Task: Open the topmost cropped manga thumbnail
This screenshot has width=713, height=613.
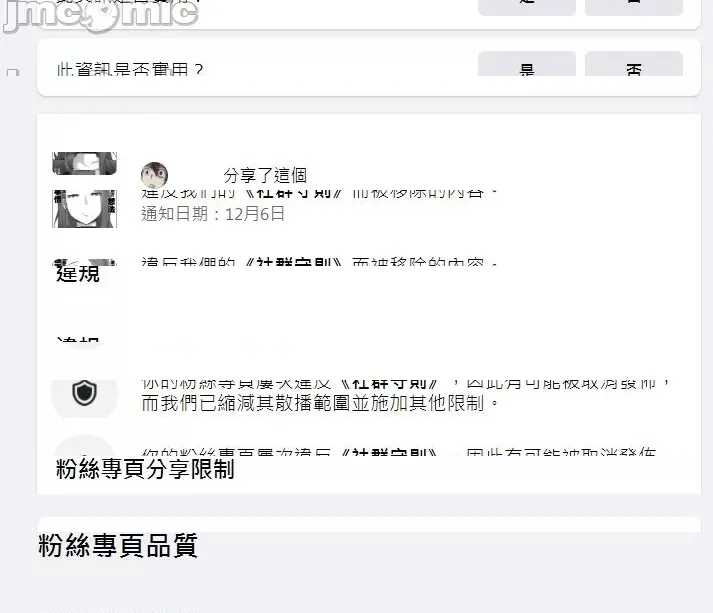Action: coord(85,163)
